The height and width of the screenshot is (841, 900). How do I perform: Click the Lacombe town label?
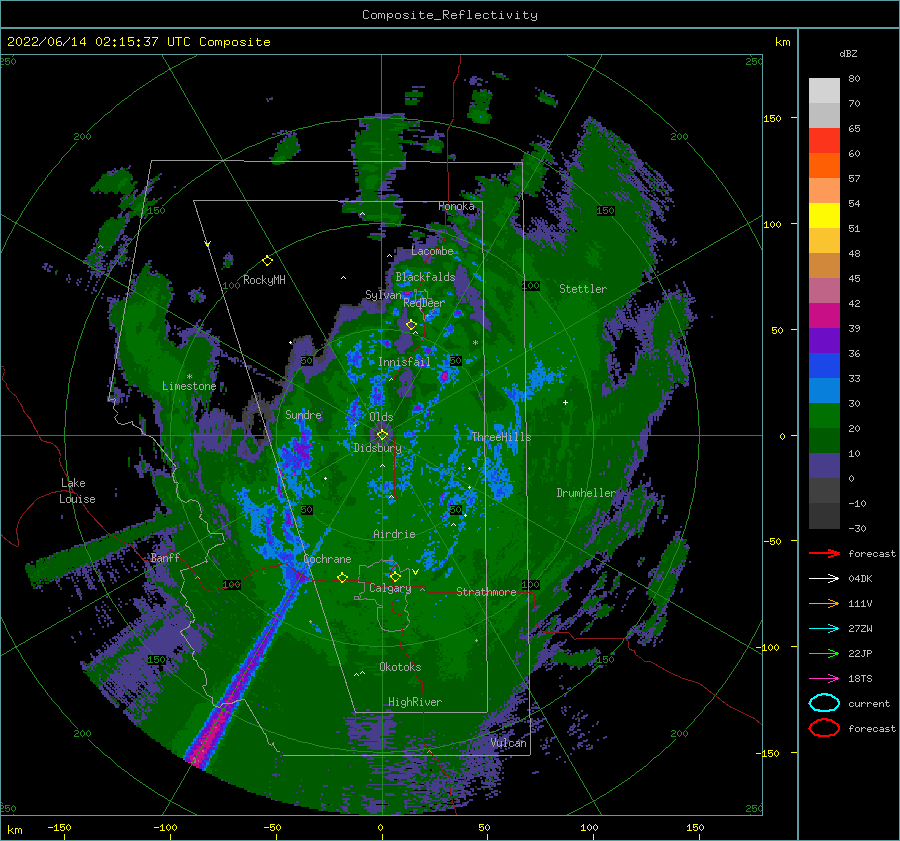432,251
